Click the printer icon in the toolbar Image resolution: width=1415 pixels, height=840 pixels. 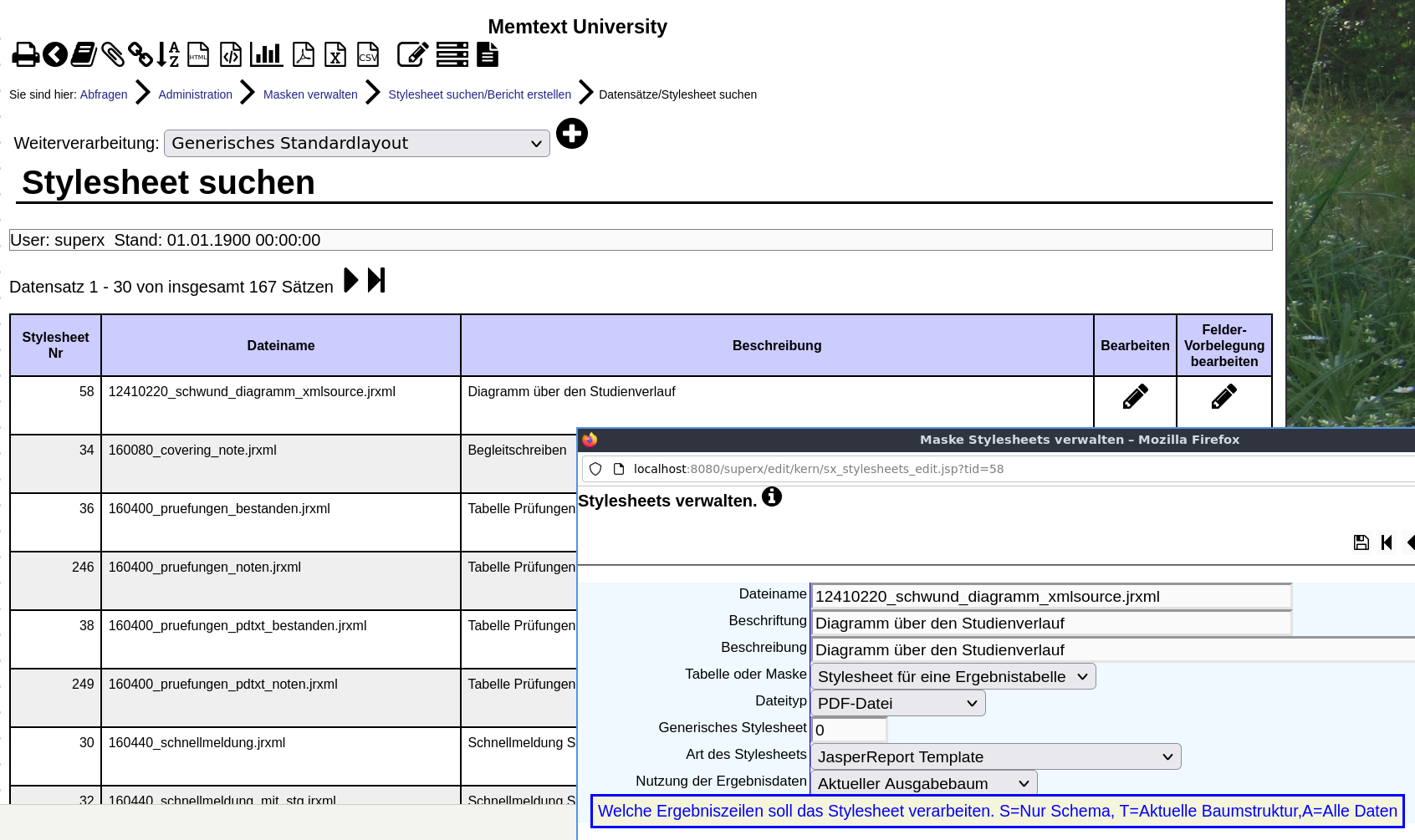(25, 55)
